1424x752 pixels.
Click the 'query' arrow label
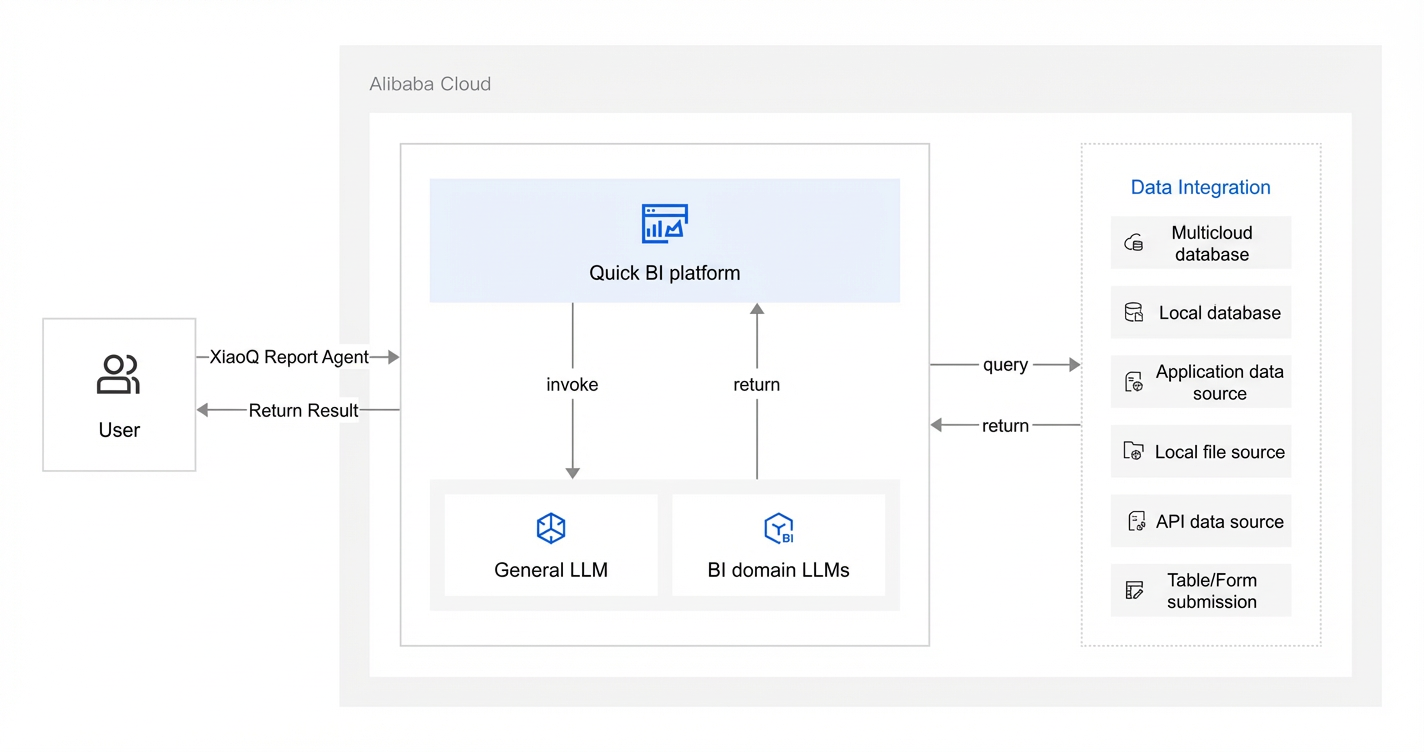click(1005, 365)
